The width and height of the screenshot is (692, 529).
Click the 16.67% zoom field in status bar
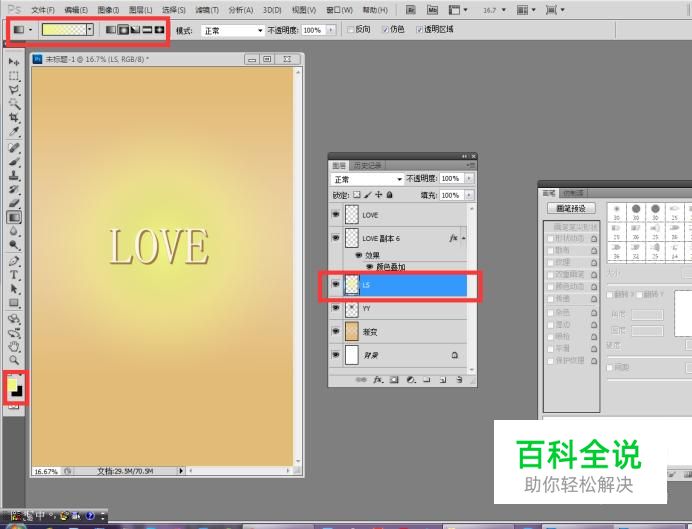click(x=46, y=471)
